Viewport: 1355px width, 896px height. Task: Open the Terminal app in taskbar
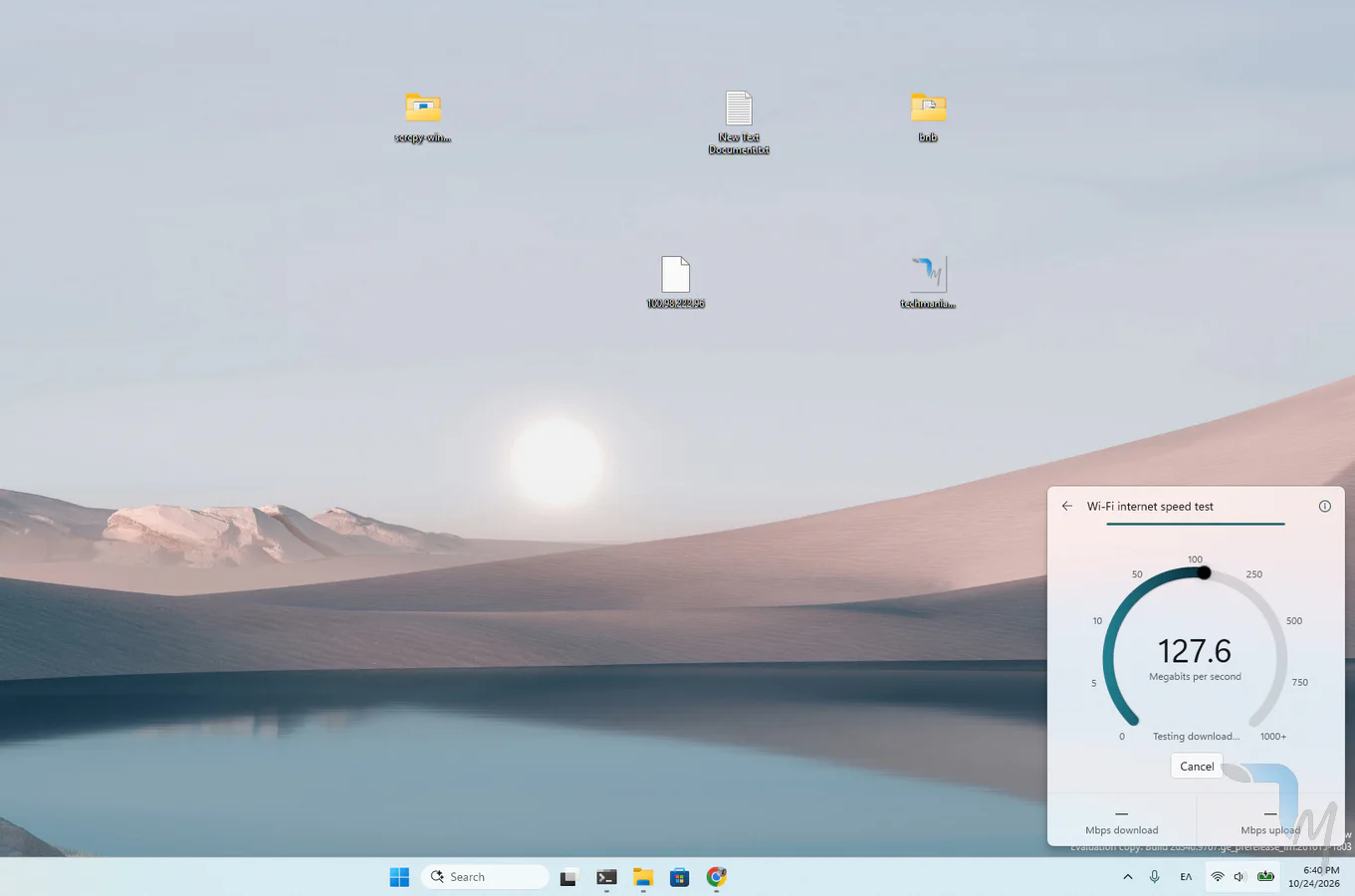coord(606,877)
